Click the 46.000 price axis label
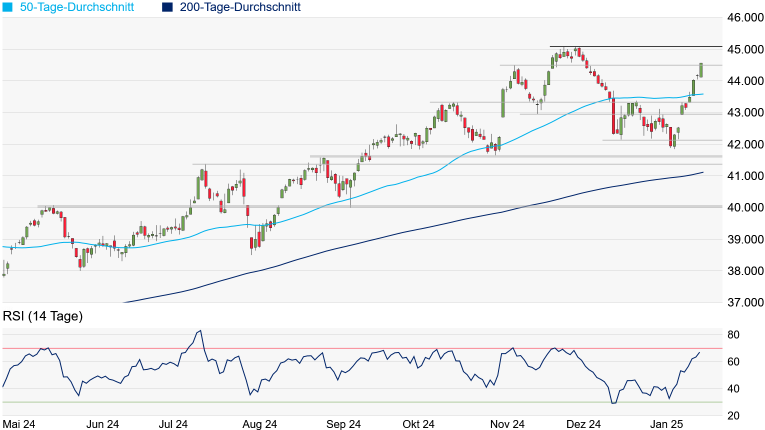 tap(745, 18)
